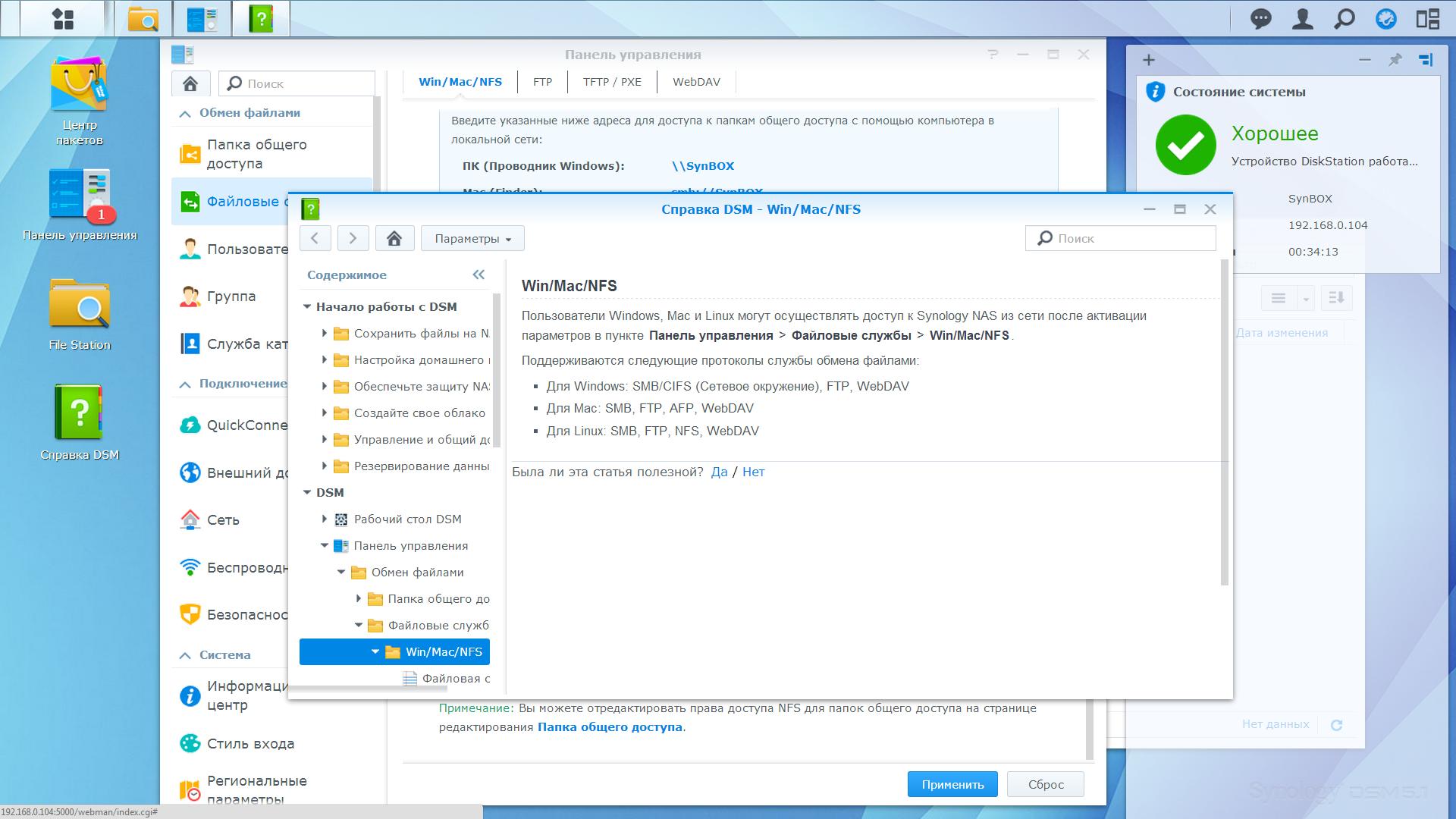Collapse the Содержимое contents pane
This screenshot has height=819, width=1456.
tap(479, 275)
